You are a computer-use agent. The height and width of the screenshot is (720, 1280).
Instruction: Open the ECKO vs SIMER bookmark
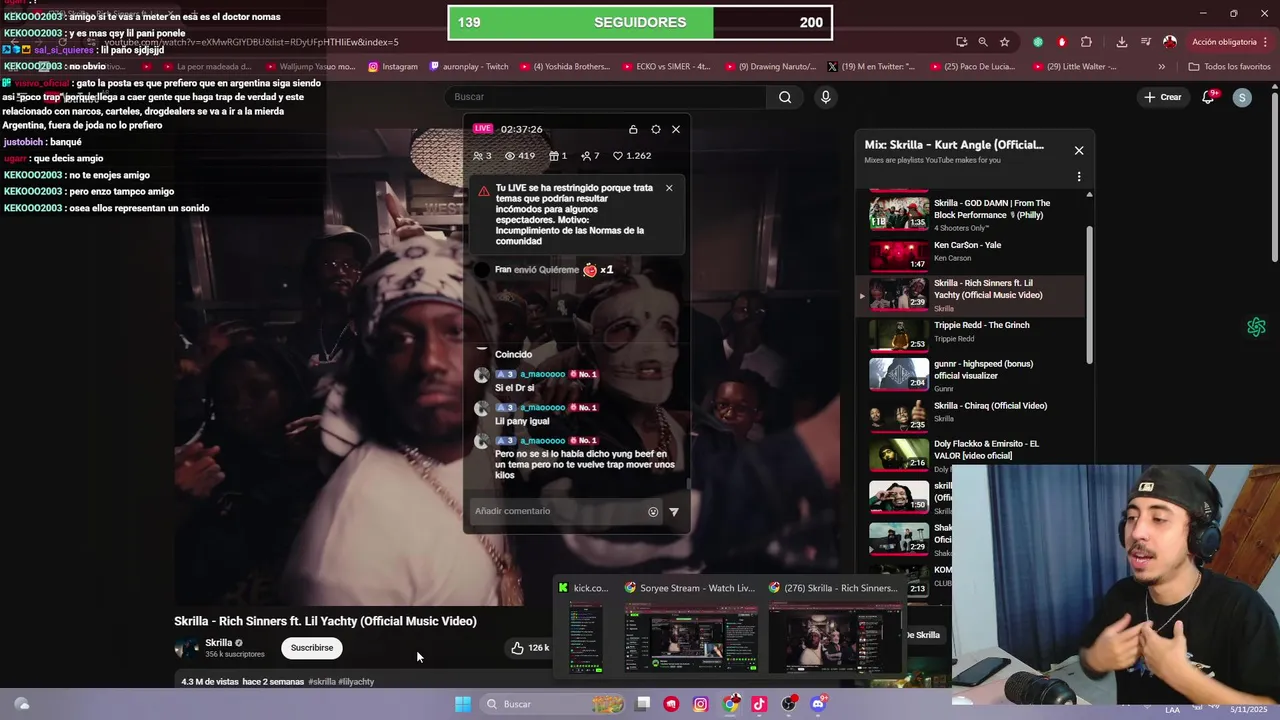666,67
